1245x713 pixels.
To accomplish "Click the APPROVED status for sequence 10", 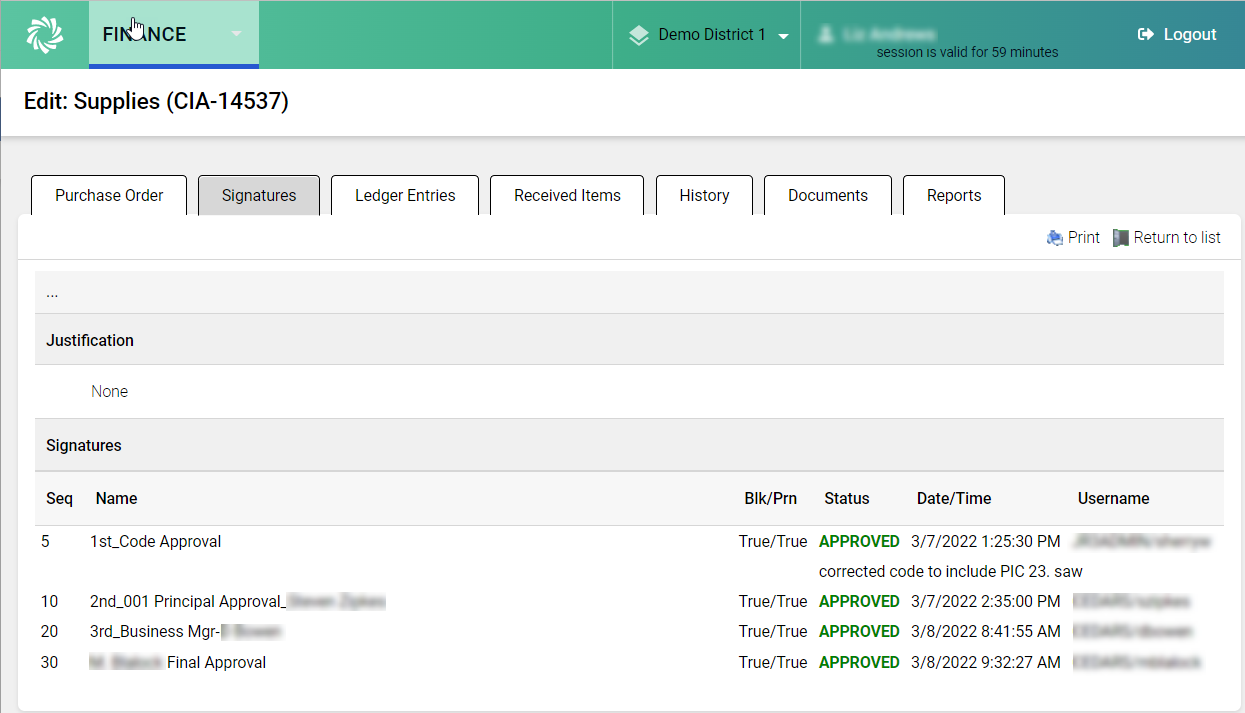I will (x=859, y=601).
